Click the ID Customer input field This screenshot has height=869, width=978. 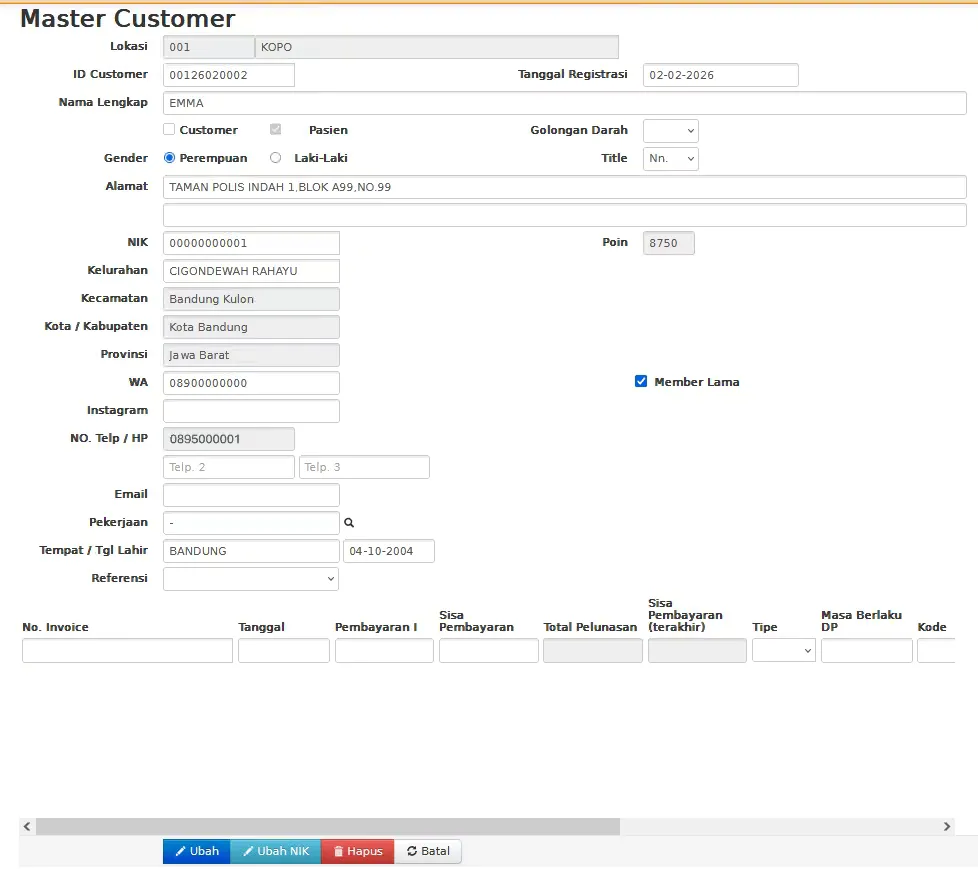(229, 75)
